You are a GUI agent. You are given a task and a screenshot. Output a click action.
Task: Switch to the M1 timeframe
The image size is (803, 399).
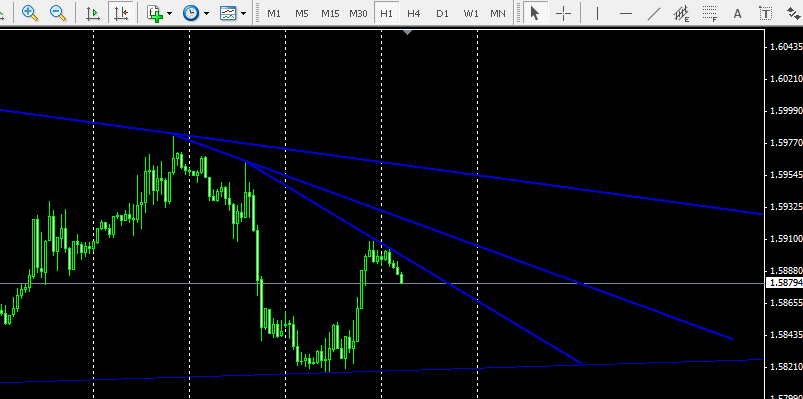tap(274, 14)
